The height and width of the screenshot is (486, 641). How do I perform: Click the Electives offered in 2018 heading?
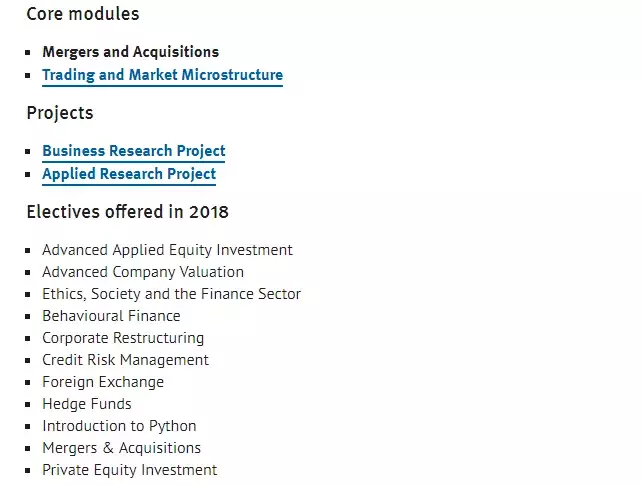pos(127,212)
